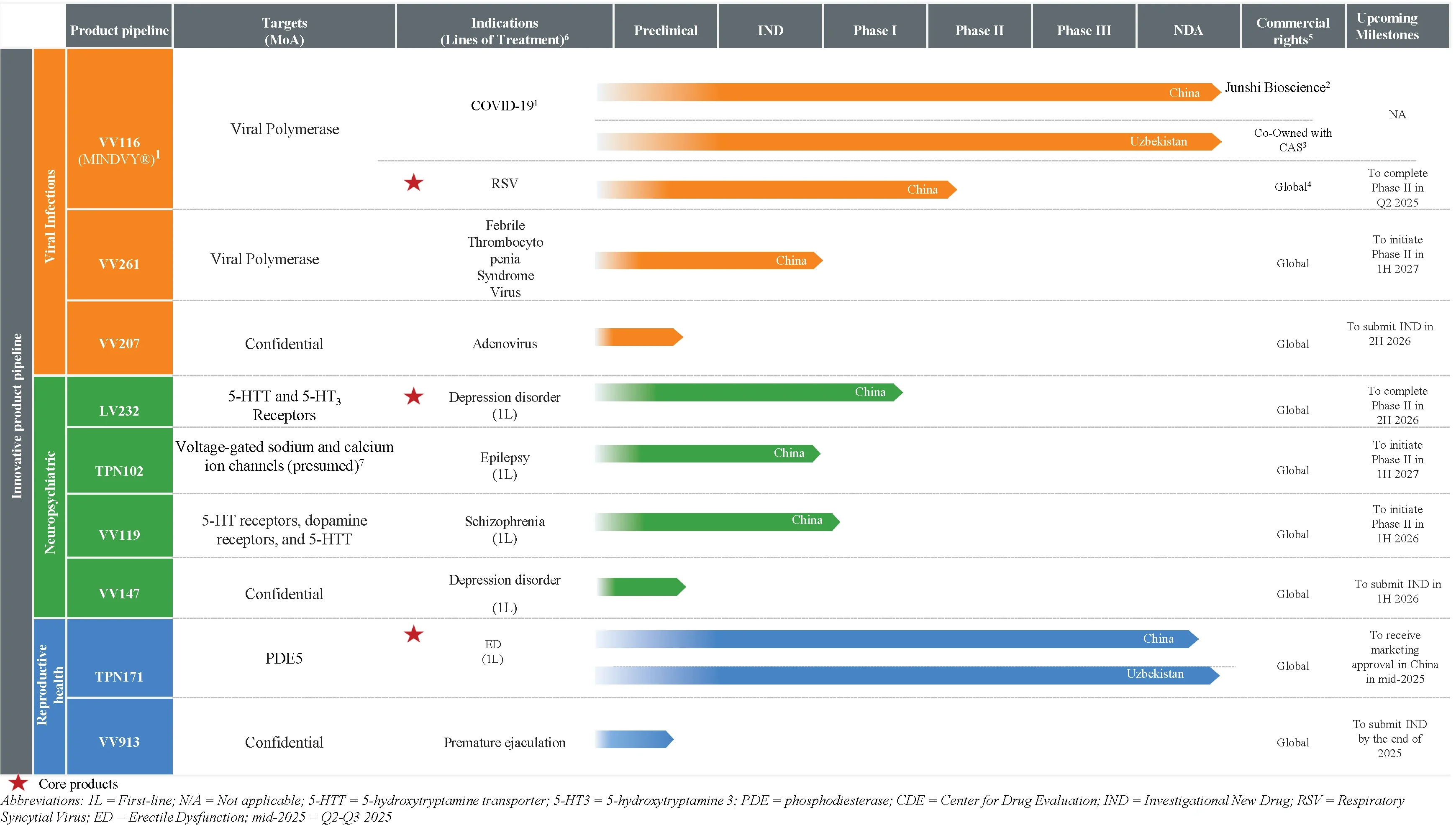Screen dimensions: 1456x825
Task: Click the Junshi Bioscience label
Action: [1277, 87]
